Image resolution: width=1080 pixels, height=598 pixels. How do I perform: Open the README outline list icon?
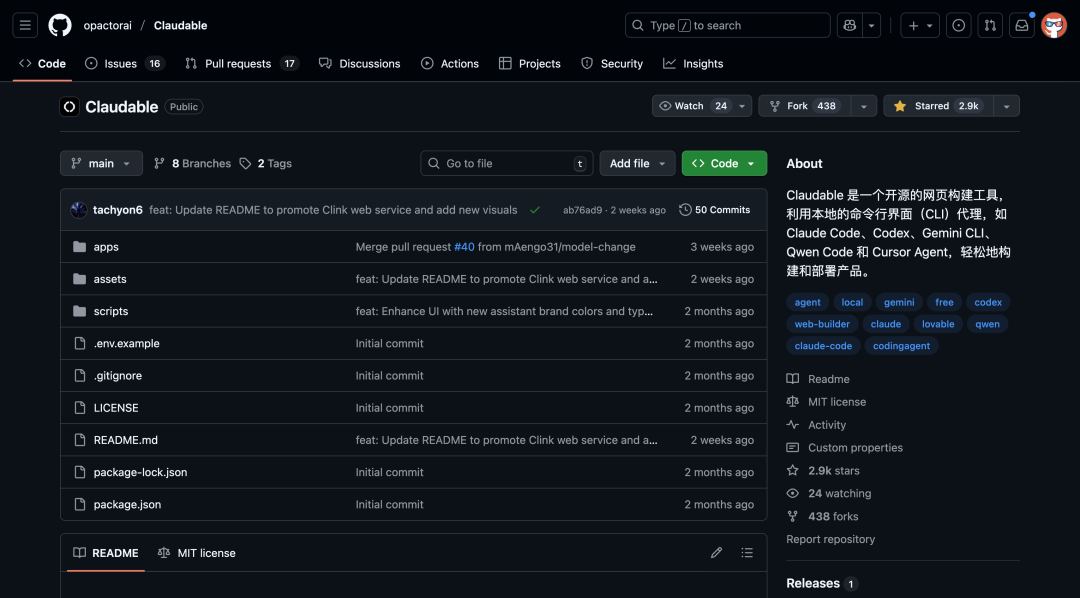pyautogui.click(x=747, y=553)
